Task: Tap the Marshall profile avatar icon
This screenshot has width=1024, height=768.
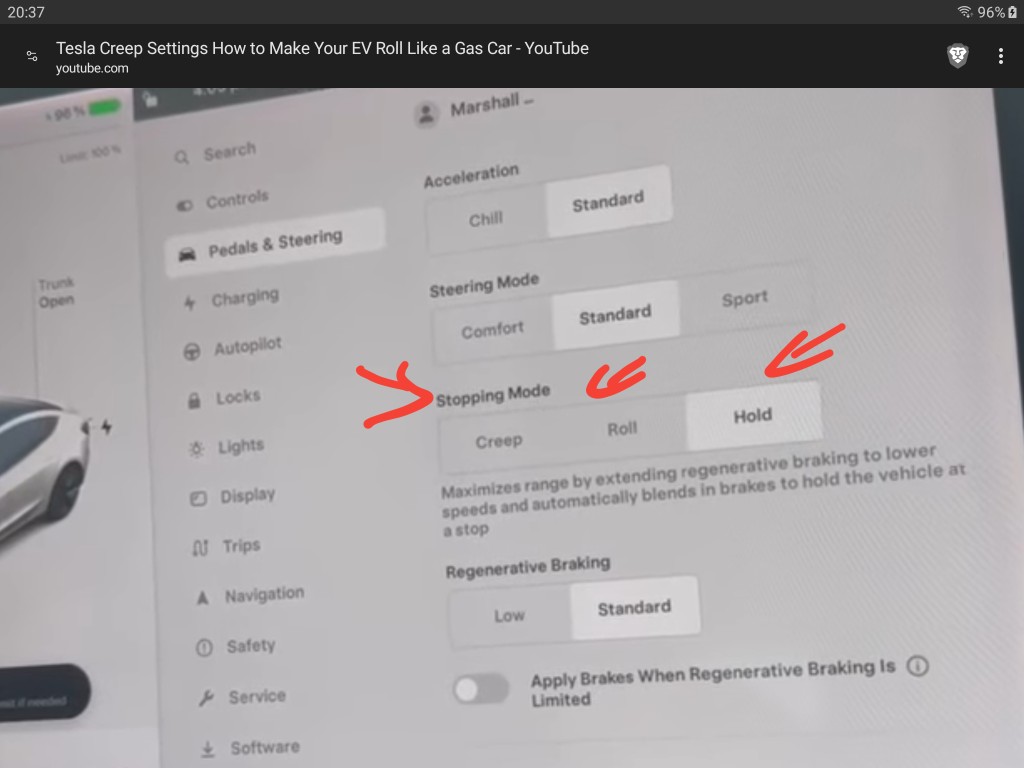Action: coord(426,115)
